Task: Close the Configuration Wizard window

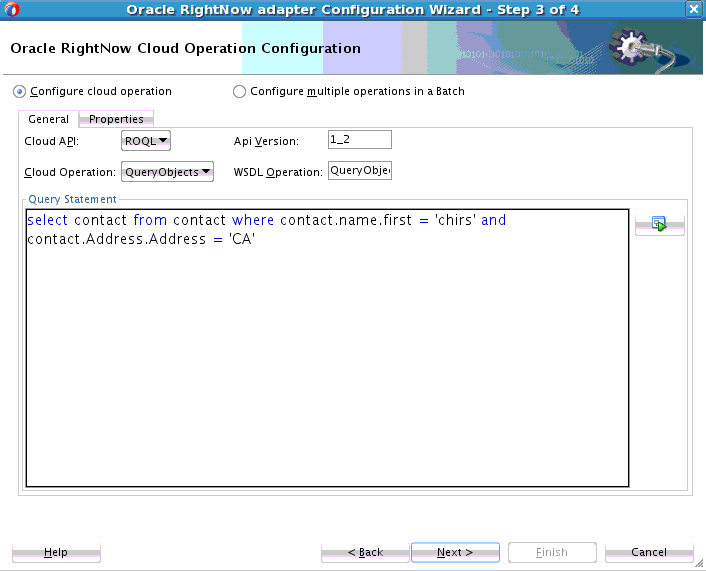Action: pos(694,9)
